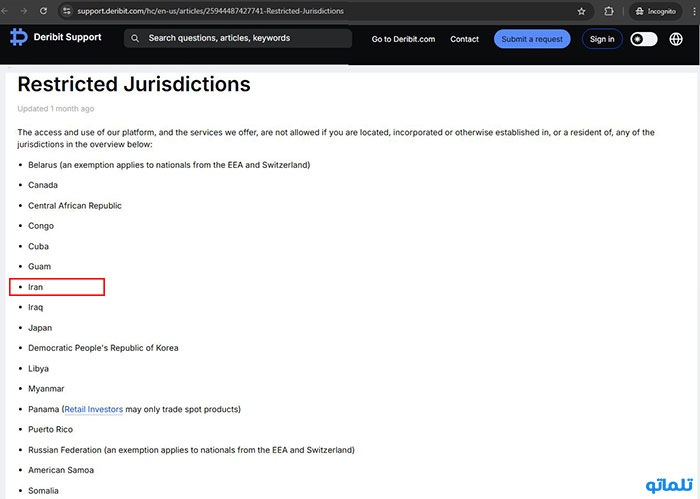
Task: Click the Canada list entry
Action: [43, 185]
